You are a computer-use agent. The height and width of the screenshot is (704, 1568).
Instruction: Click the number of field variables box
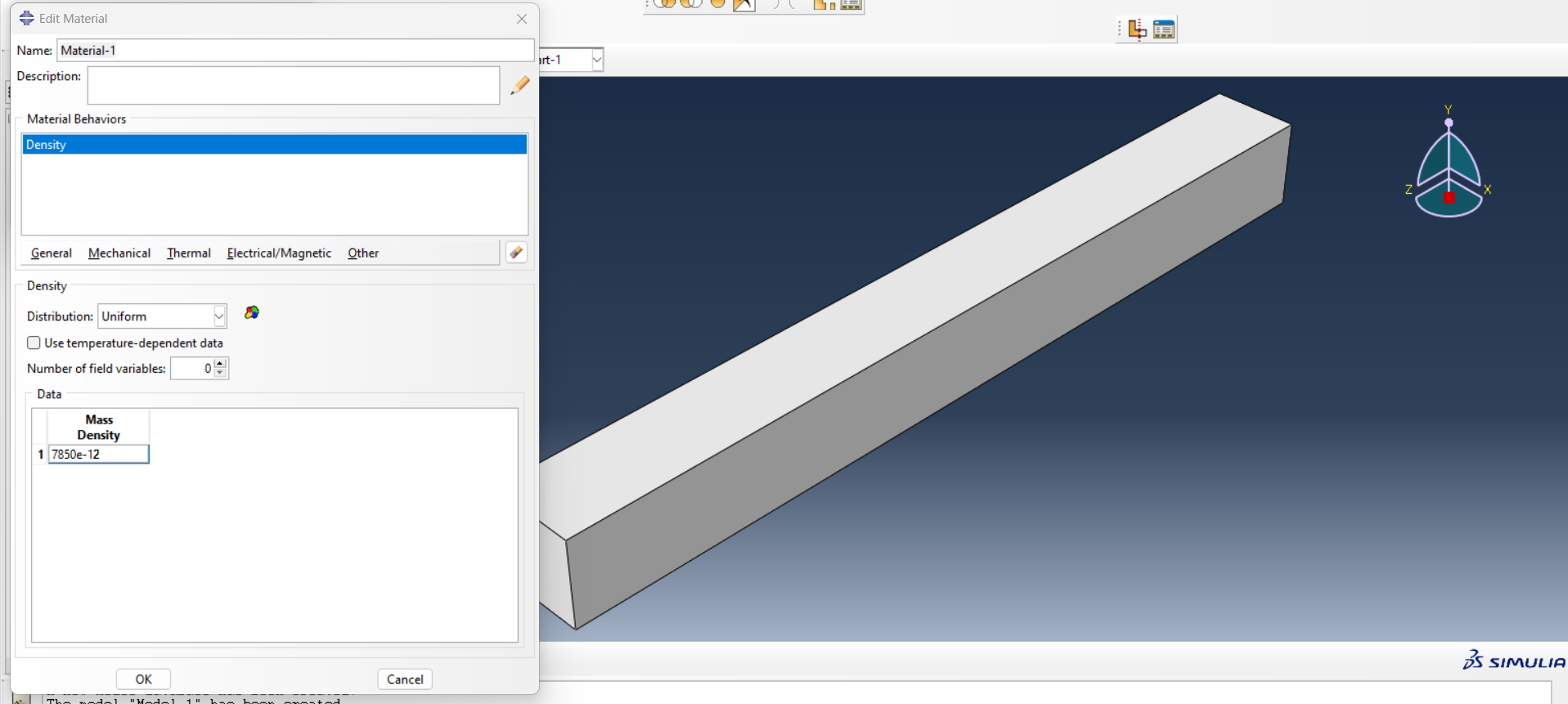[x=192, y=369]
